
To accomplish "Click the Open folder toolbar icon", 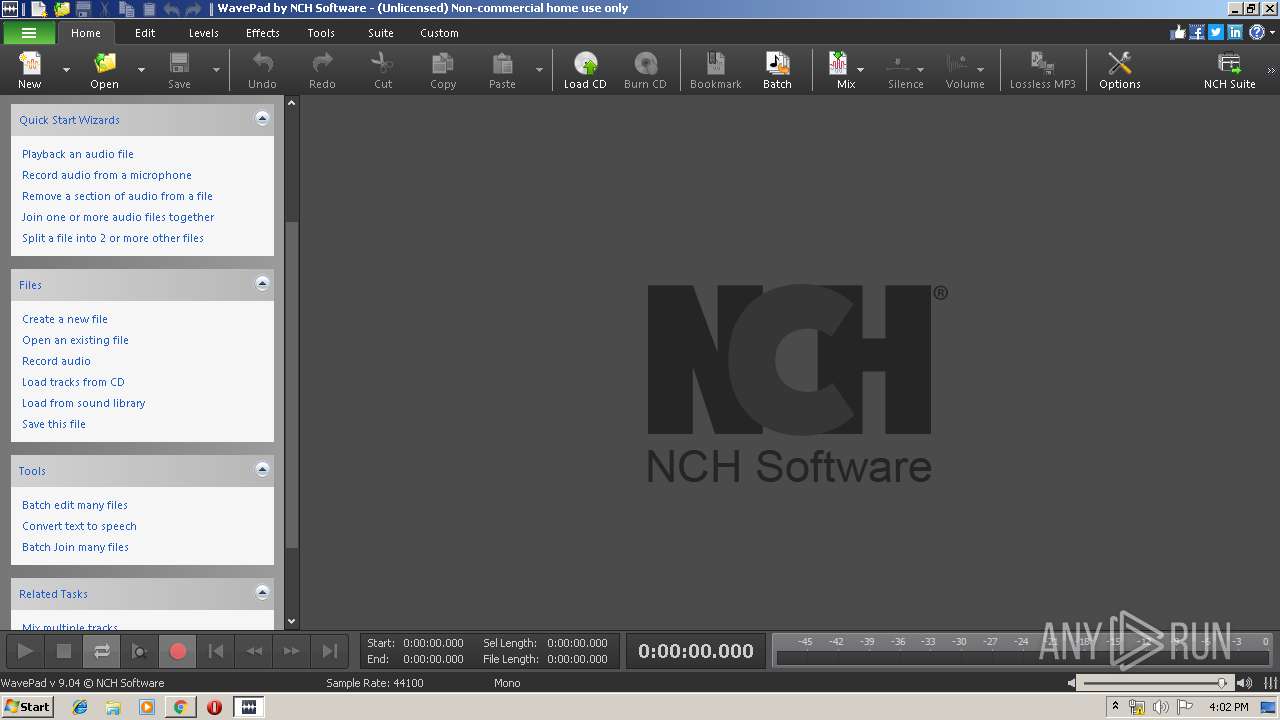I will [105, 70].
